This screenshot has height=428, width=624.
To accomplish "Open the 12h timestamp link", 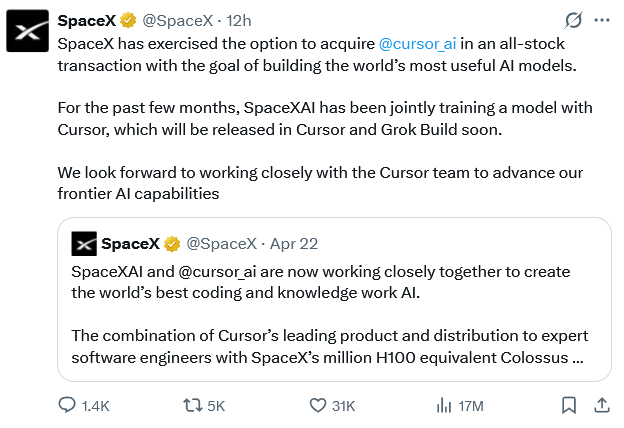I will 239,20.
